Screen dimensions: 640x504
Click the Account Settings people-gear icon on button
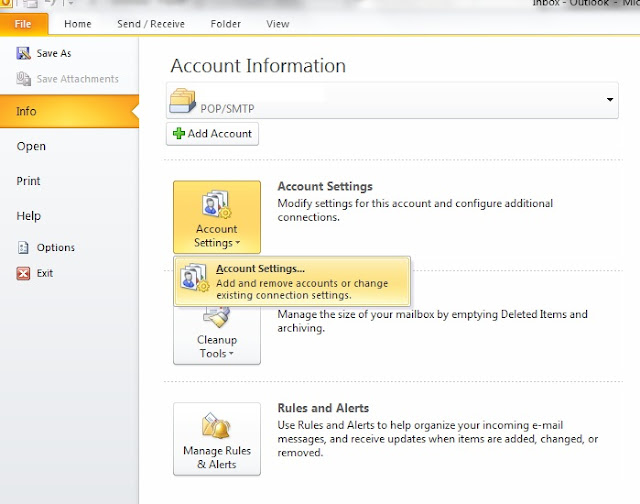pyautogui.click(x=216, y=204)
